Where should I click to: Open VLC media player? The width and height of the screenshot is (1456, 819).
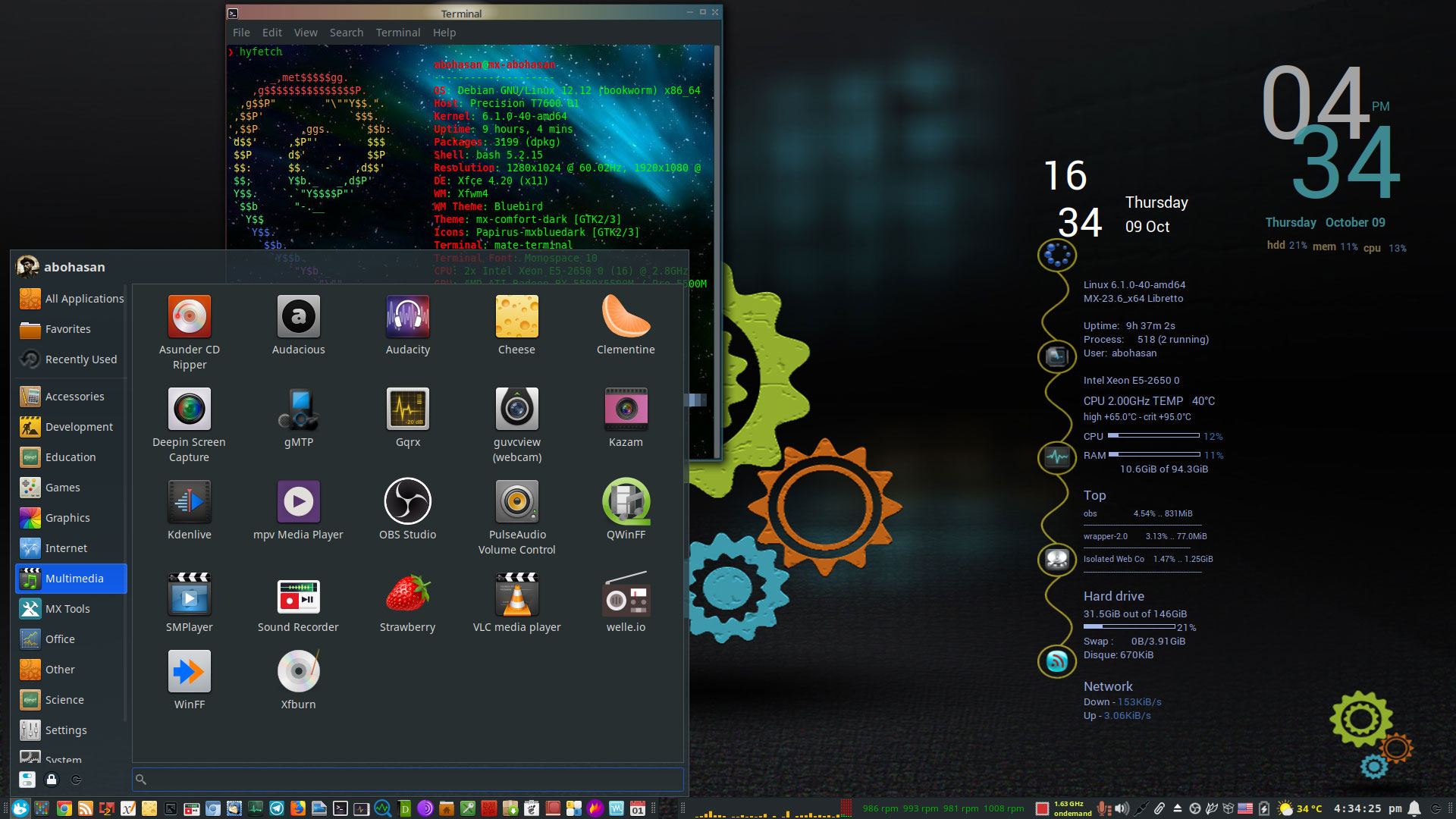point(516,601)
